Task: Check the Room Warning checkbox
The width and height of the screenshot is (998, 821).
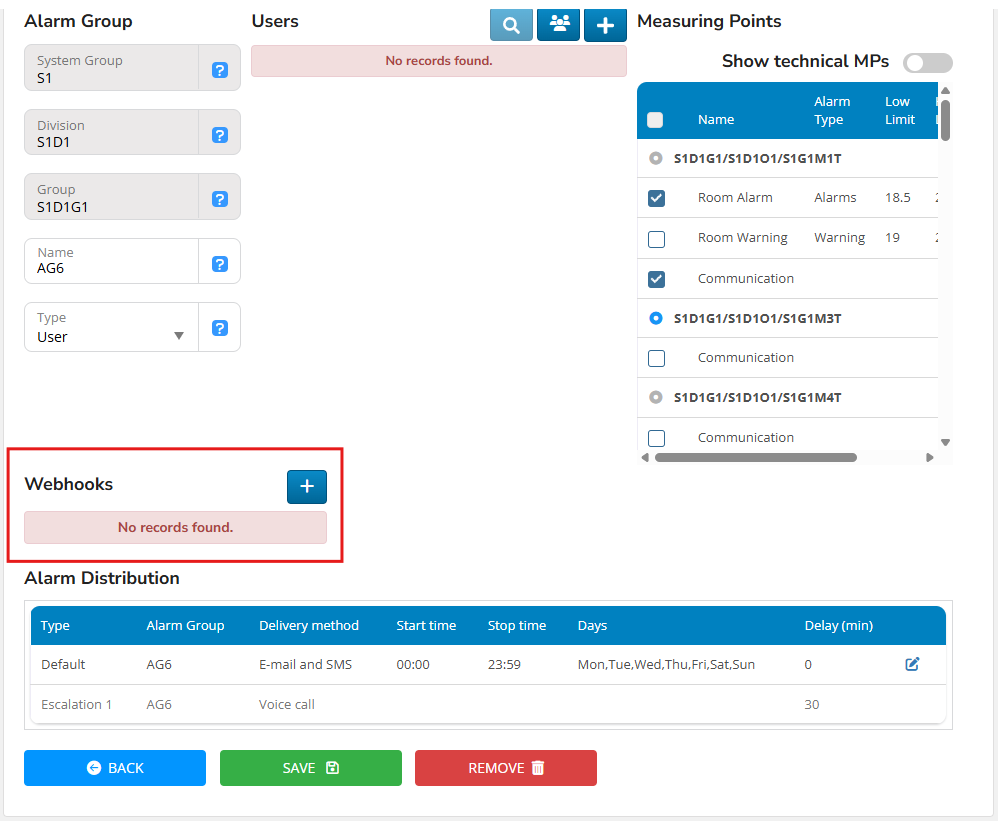Action: [656, 239]
